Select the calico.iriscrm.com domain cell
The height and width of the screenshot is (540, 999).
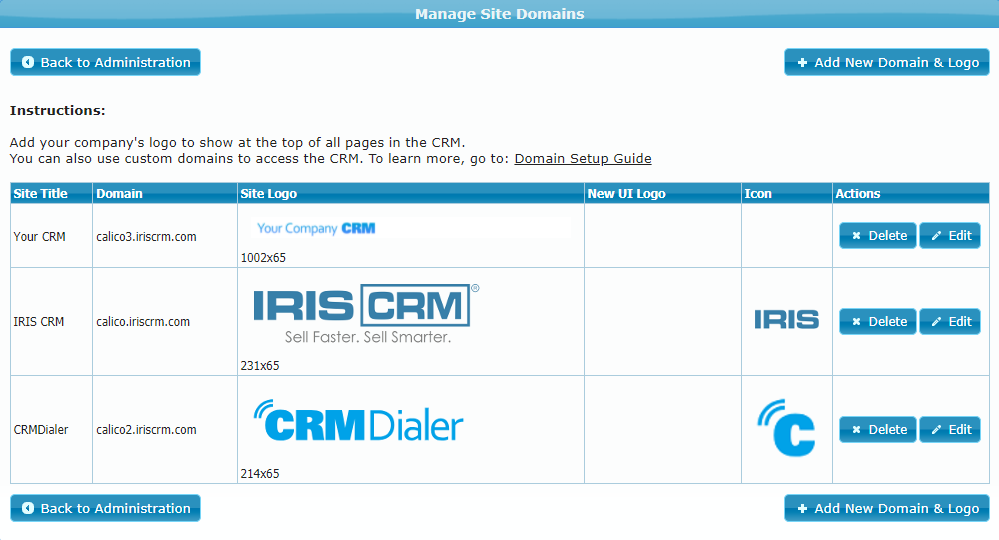[165, 322]
